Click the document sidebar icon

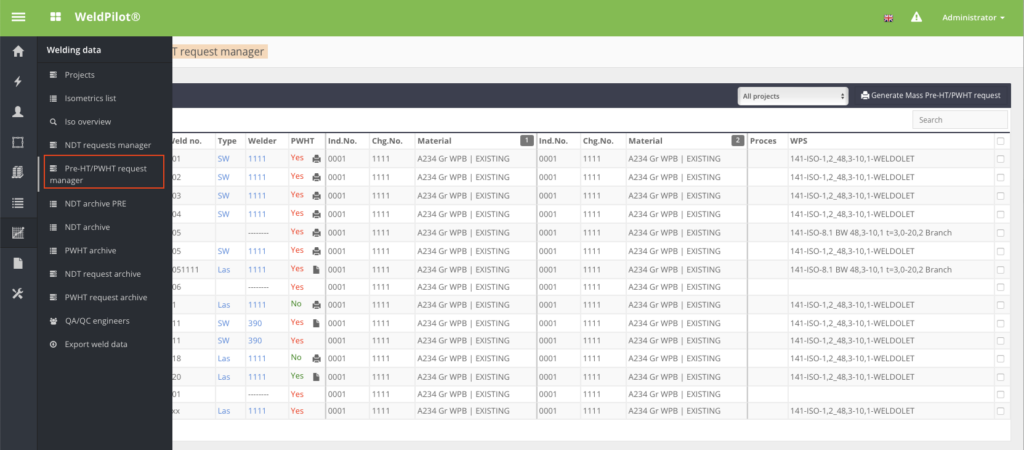click(18, 263)
